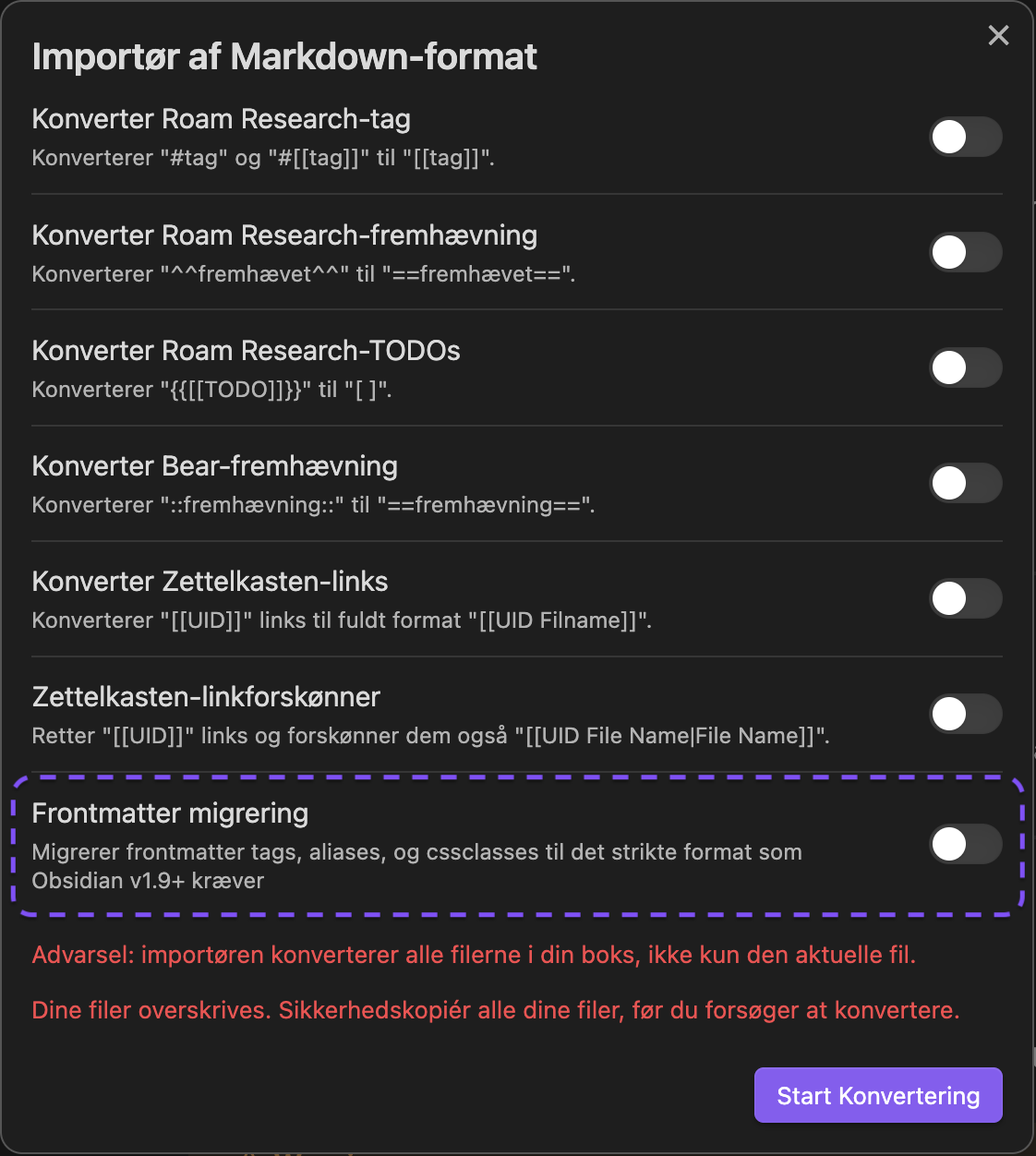
Task: Click the Konverter Zettelkasten-links setting title
Action: (x=210, y=582)
